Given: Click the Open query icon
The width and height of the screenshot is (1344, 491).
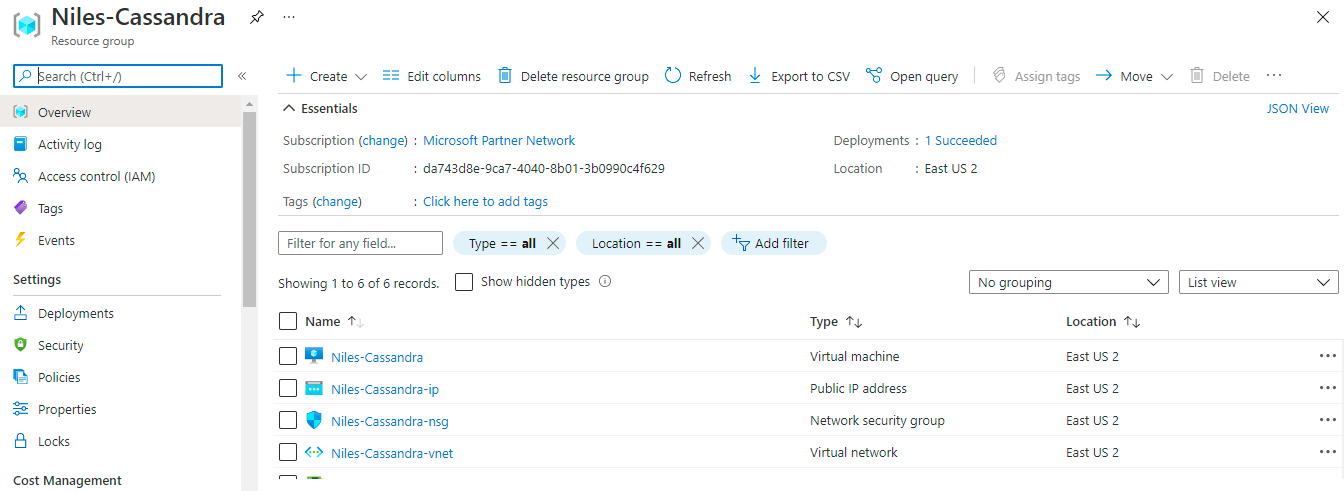Looking at the screenshot, I should point(874,76).
